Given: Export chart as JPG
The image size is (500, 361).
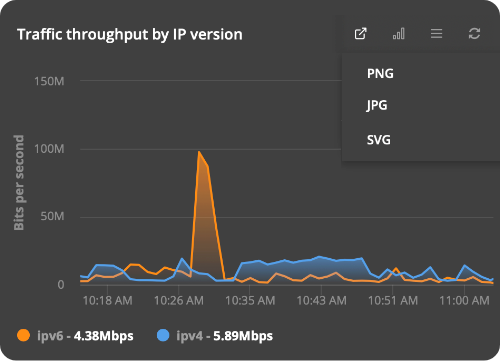Looking at the screenshot, I should click(x=377, y=106).
